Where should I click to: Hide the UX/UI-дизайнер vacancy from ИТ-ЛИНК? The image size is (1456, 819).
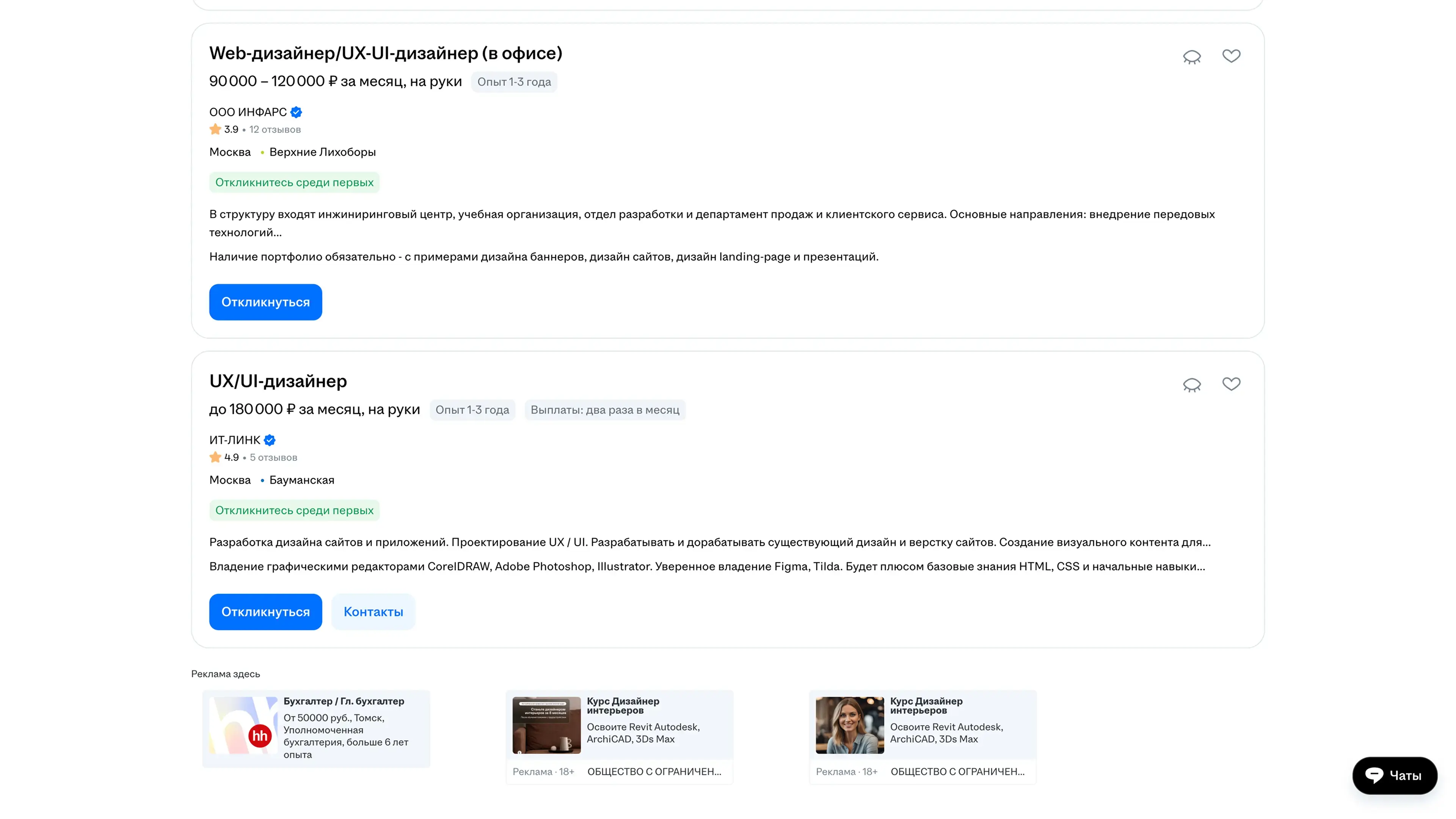pyautogui.click(x=1191, y=385)
